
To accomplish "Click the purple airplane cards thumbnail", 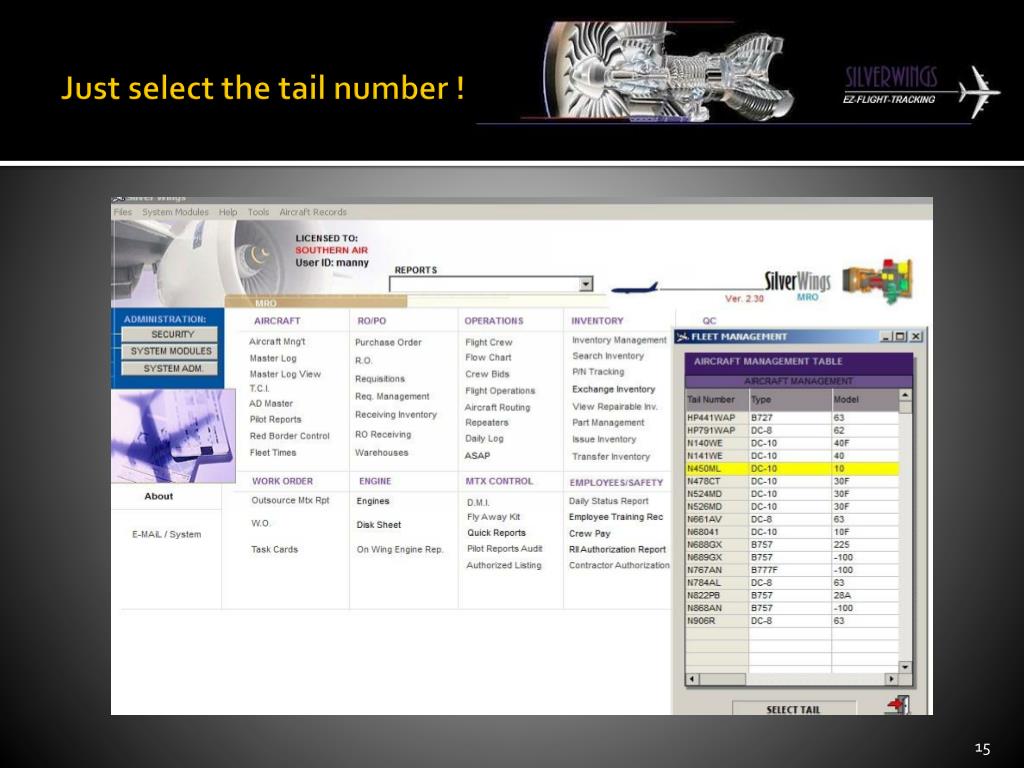I will click(x=174, y=436).
